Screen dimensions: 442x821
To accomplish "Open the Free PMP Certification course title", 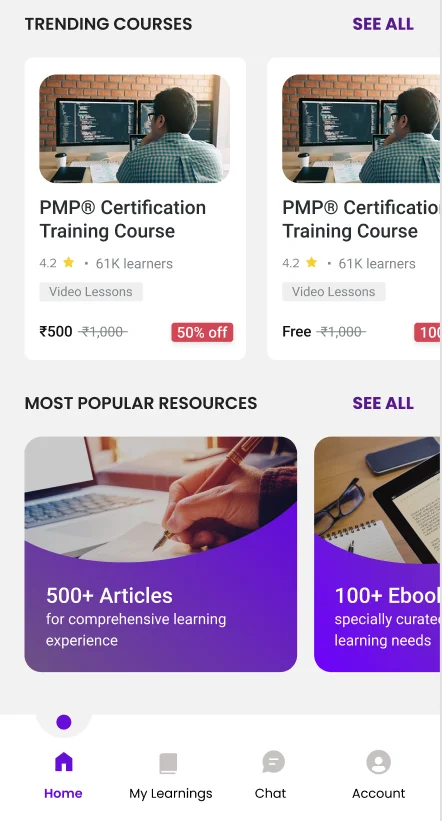I will (x=361, y=219).
